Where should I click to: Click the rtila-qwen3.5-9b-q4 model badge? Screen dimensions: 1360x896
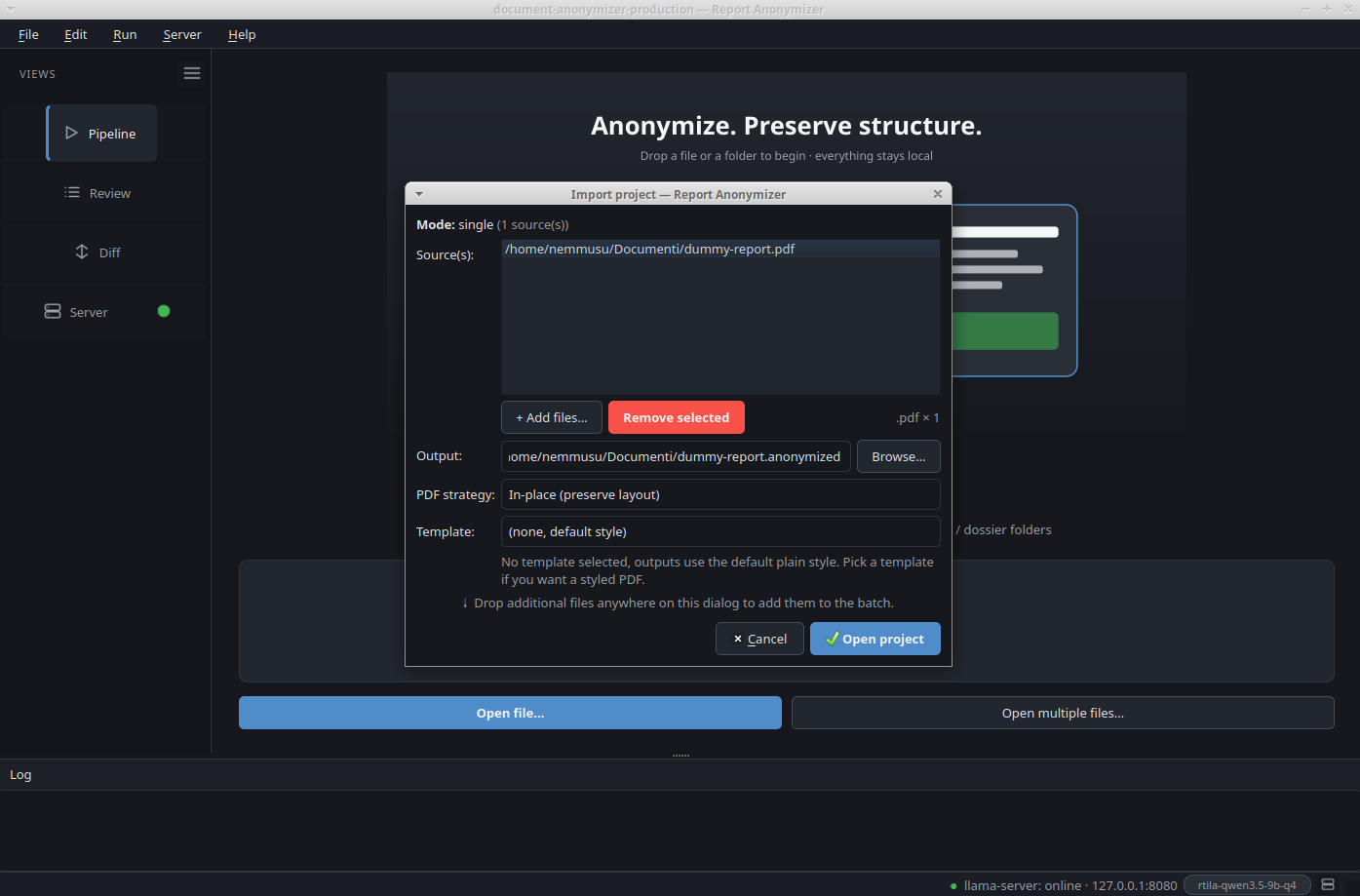tap(1247, 885)
